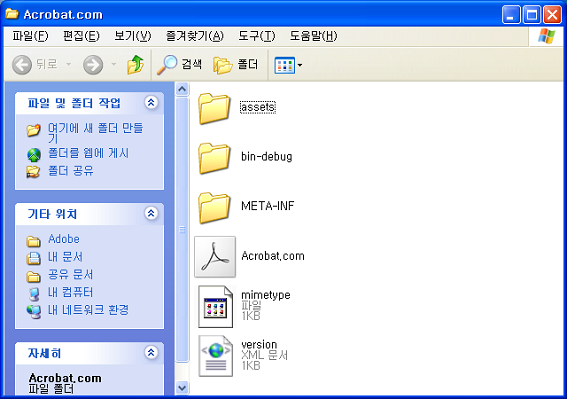The width and height of the screenshot is (567, 399).
Task: Click the version file name label
Action: (259, 345)
